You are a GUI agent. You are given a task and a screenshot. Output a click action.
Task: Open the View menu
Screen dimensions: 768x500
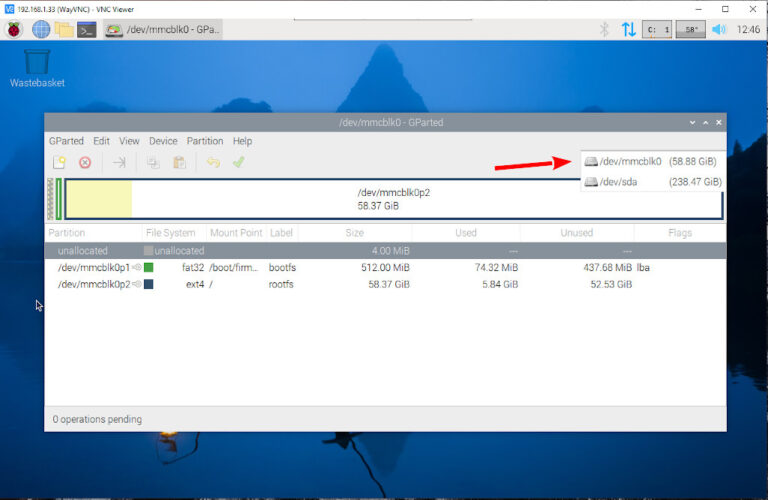click(129, 141)
